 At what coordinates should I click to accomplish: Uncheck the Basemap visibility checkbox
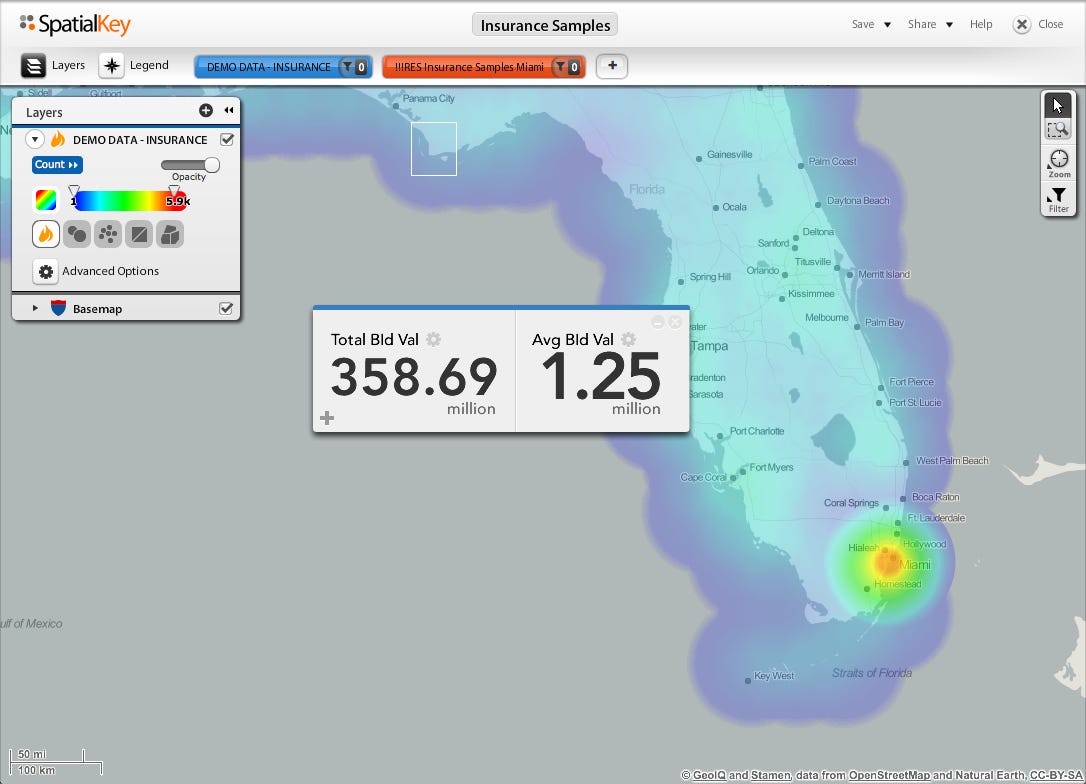point(226,308)
